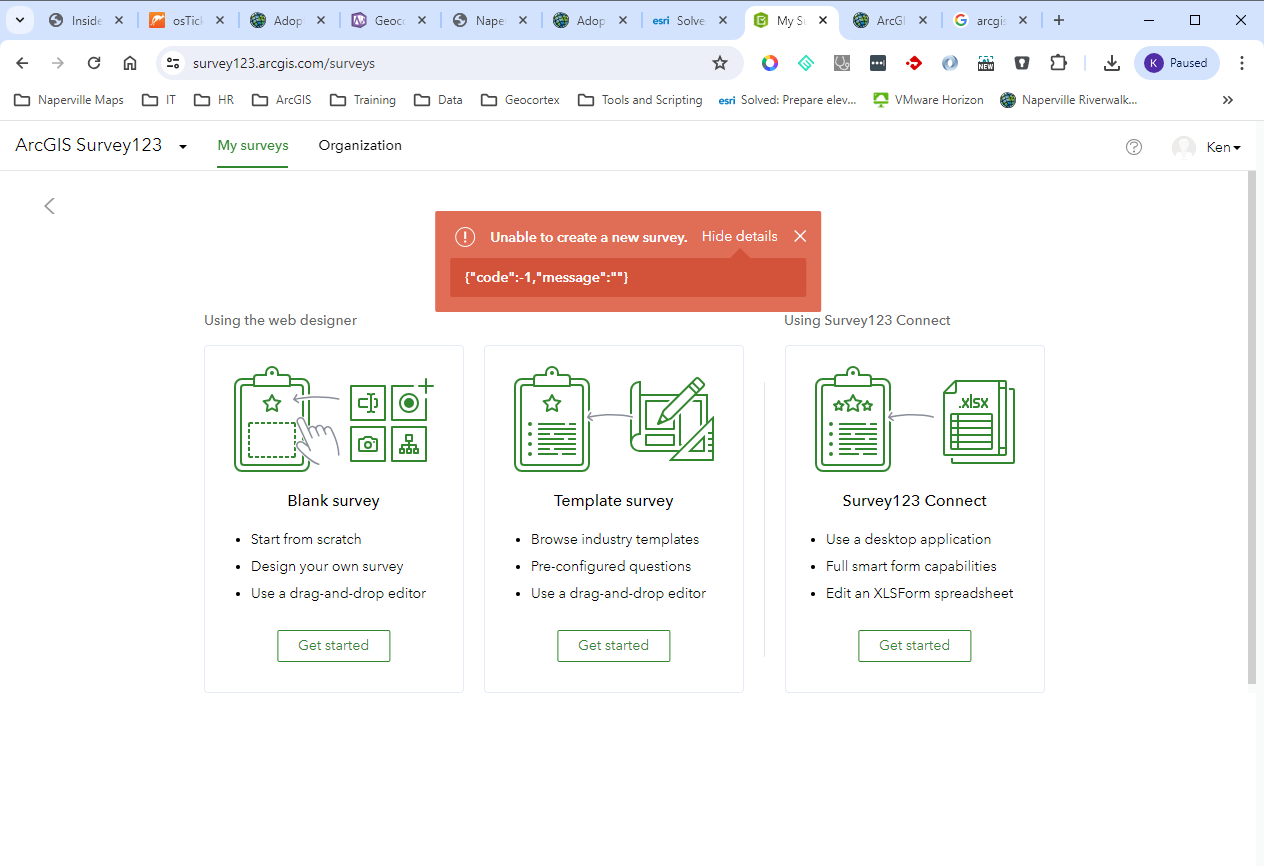Open the browser home page icon

point(130,63)
